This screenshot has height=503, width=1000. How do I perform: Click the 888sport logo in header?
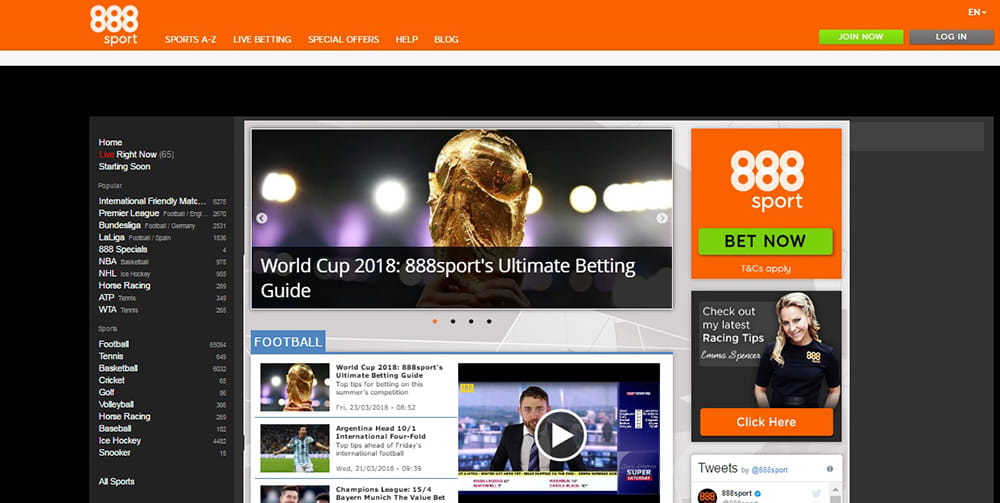point(114,26)
